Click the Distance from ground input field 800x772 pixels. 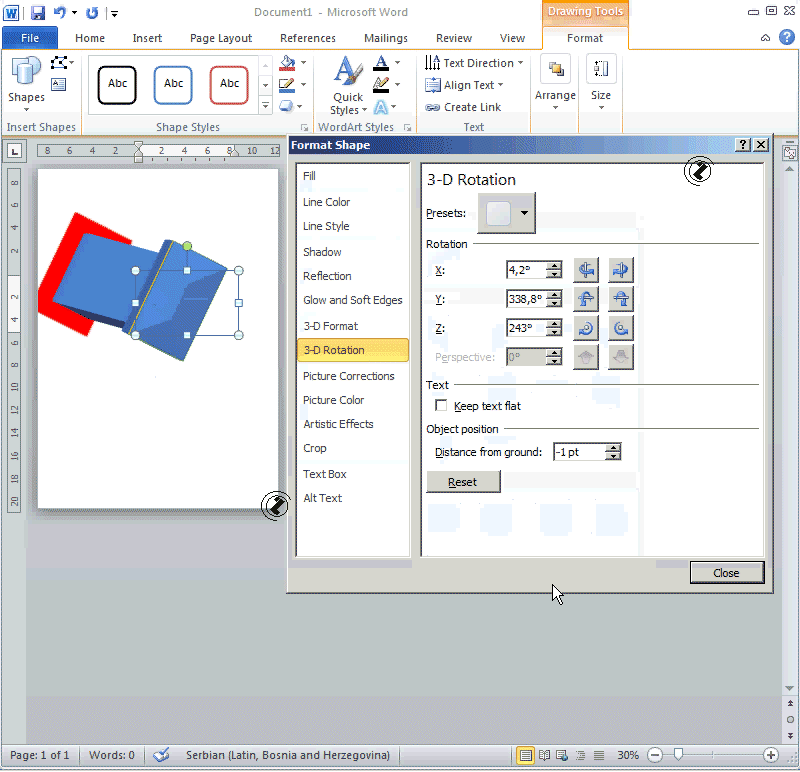(x=578, y=453)
